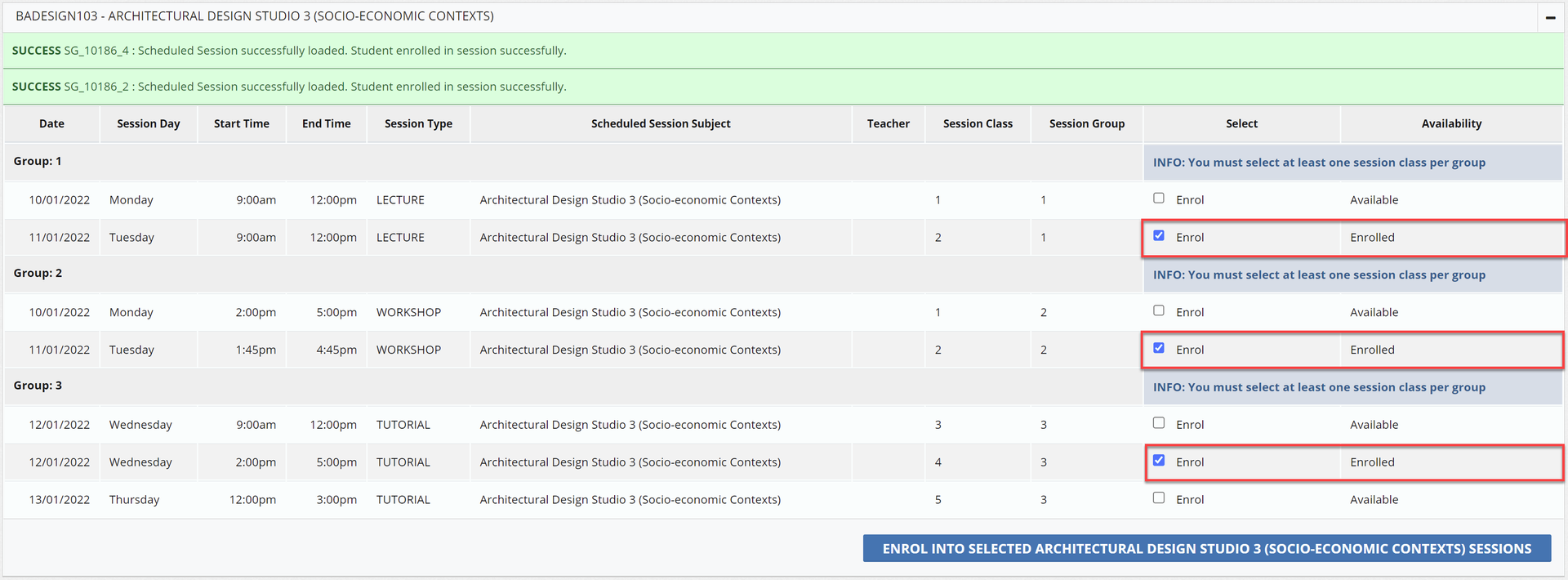Uncheck Enrol for Tuesday 1:45pm workshop

1158,349
